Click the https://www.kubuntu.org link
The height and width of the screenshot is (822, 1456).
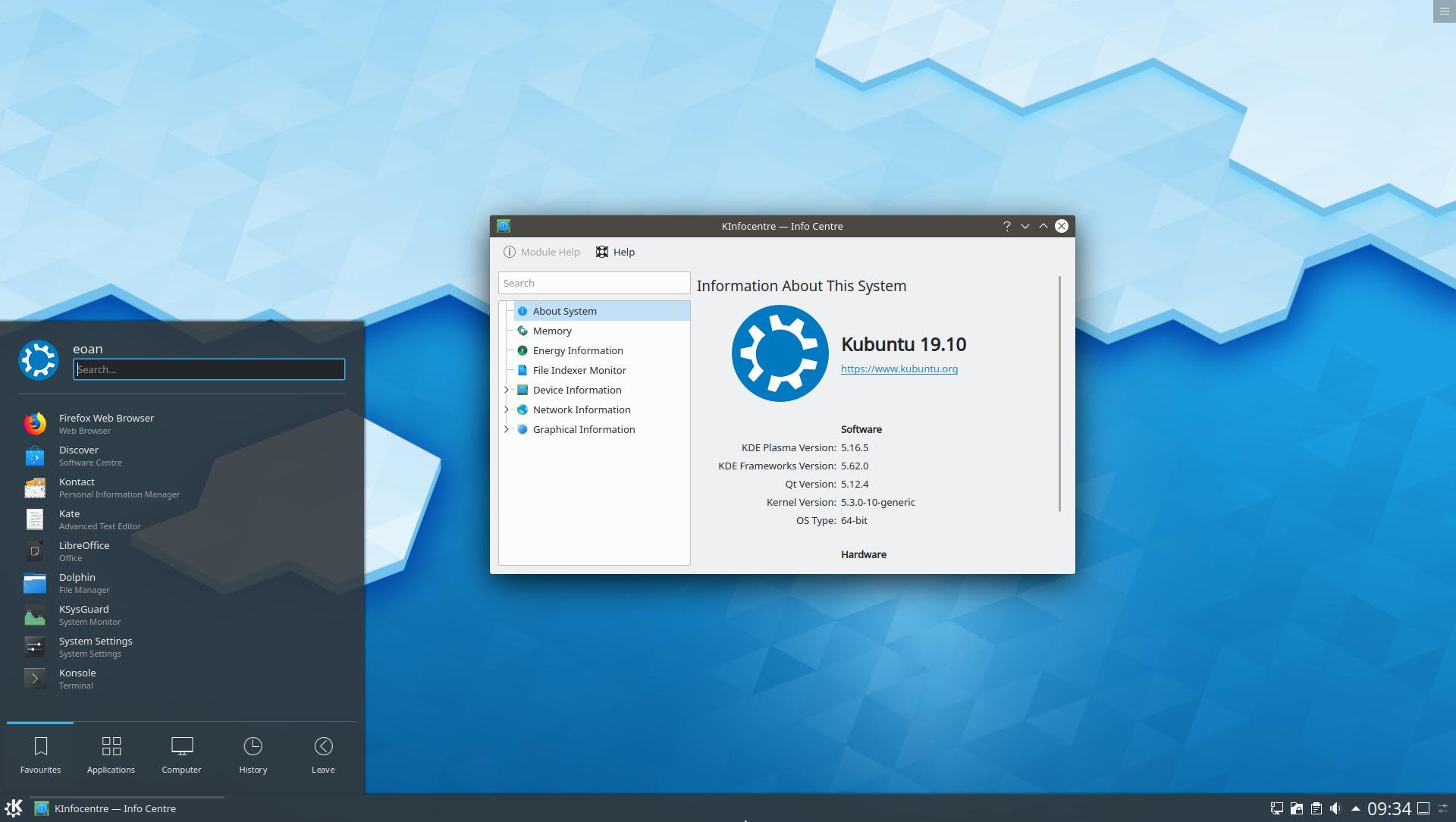(899, 368)
